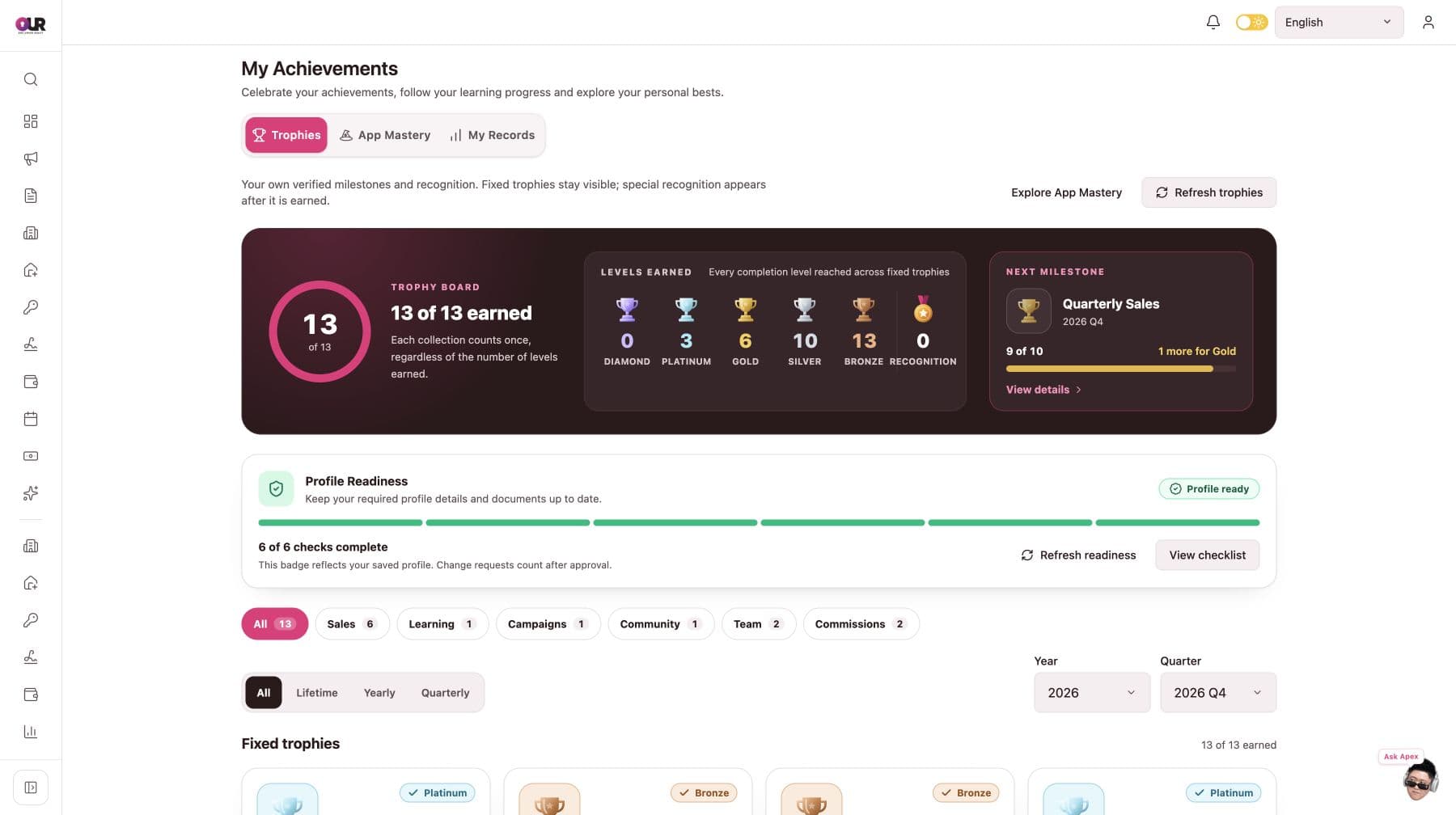The width and height of the screenshot is (1456, 815).
Task: Click the Refresh trophies button
Action: pos(1209,192)
